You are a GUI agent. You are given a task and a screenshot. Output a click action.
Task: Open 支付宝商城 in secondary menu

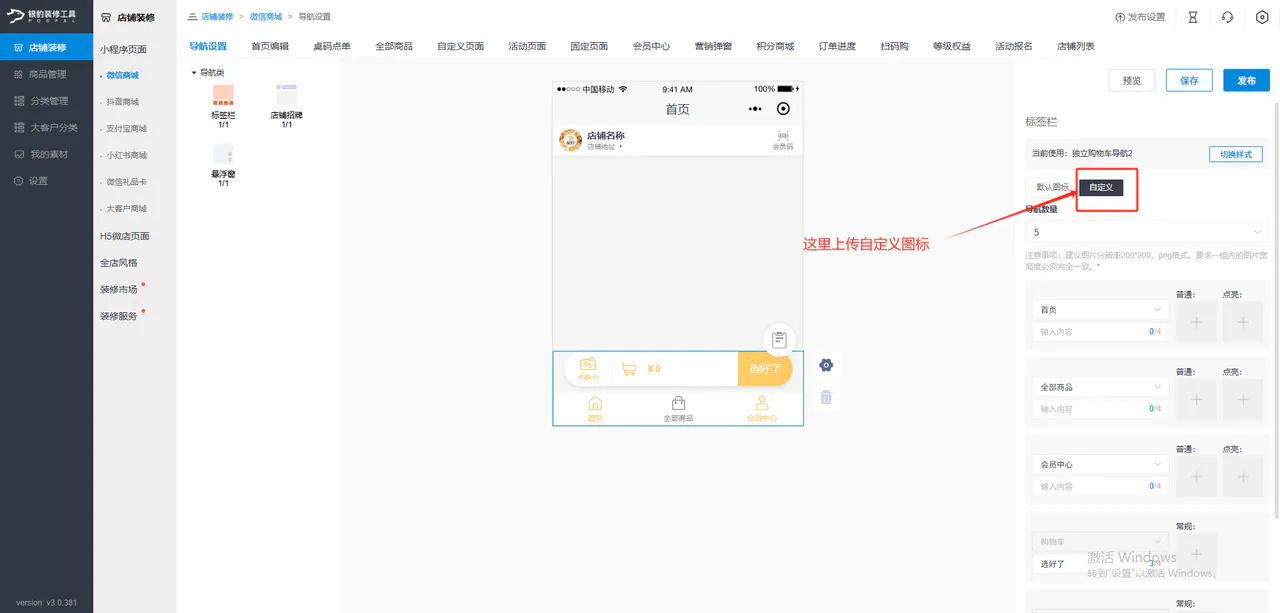(126, 129)
